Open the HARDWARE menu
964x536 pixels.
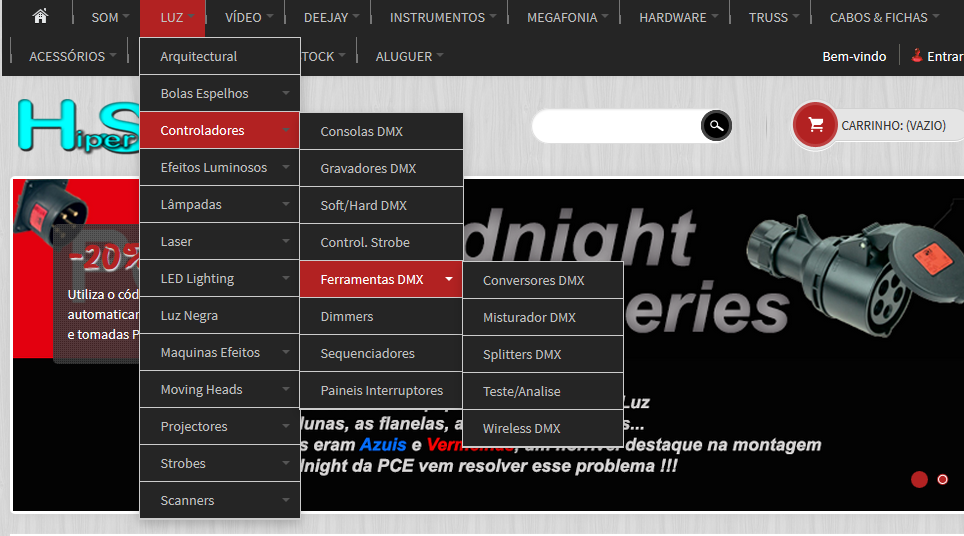coord(678,17)
